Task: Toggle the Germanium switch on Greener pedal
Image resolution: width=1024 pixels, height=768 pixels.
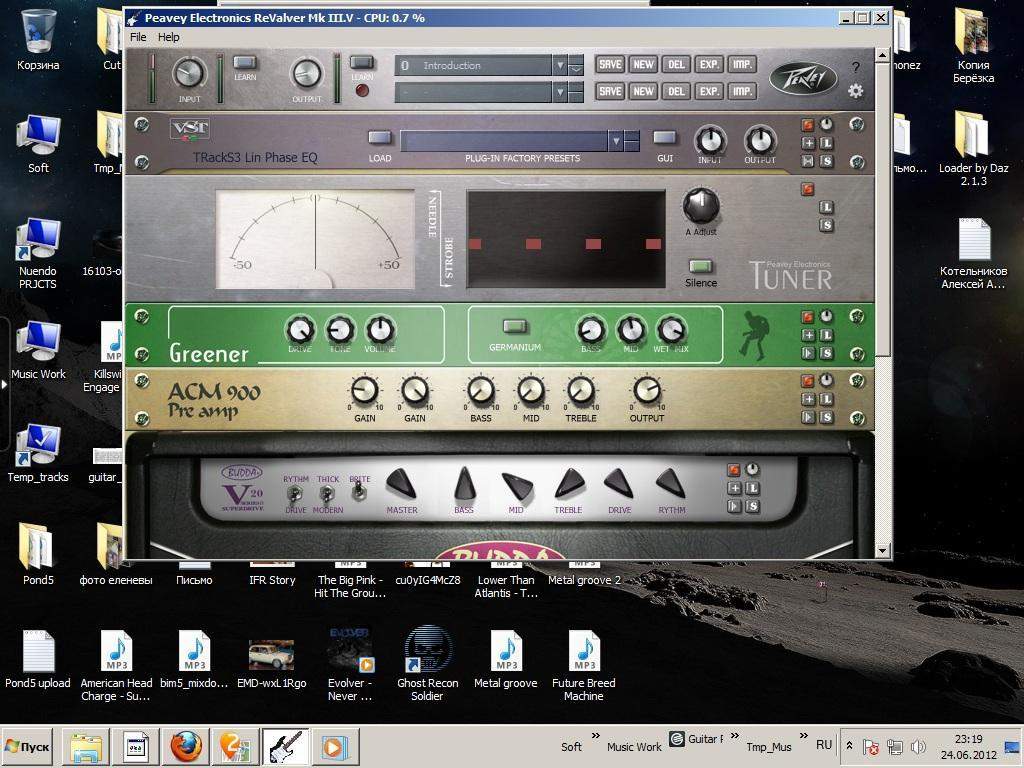Action: tap(515, 327)
